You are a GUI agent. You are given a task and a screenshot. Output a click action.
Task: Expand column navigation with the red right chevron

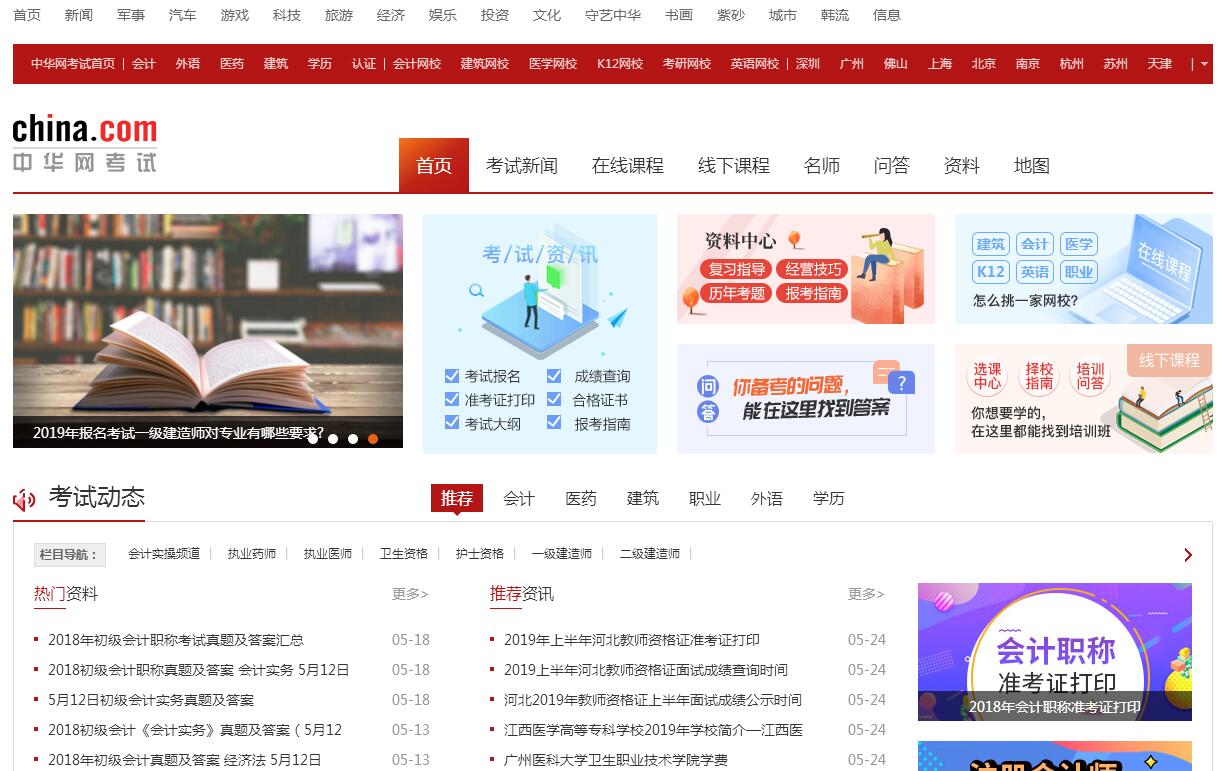pos(1188,555)
